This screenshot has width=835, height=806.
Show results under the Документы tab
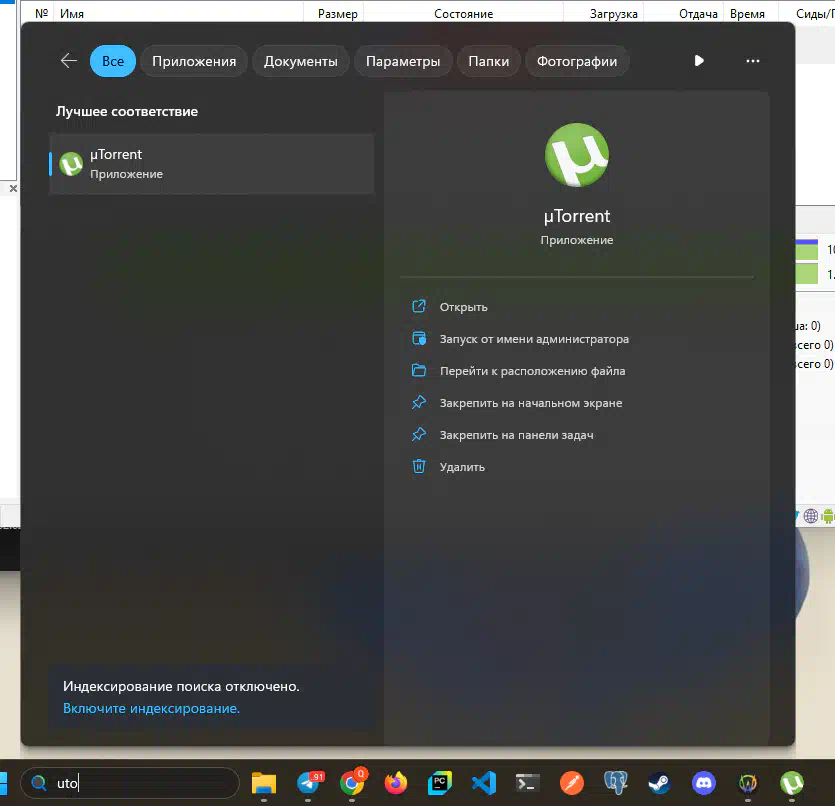tap(301, 61)
